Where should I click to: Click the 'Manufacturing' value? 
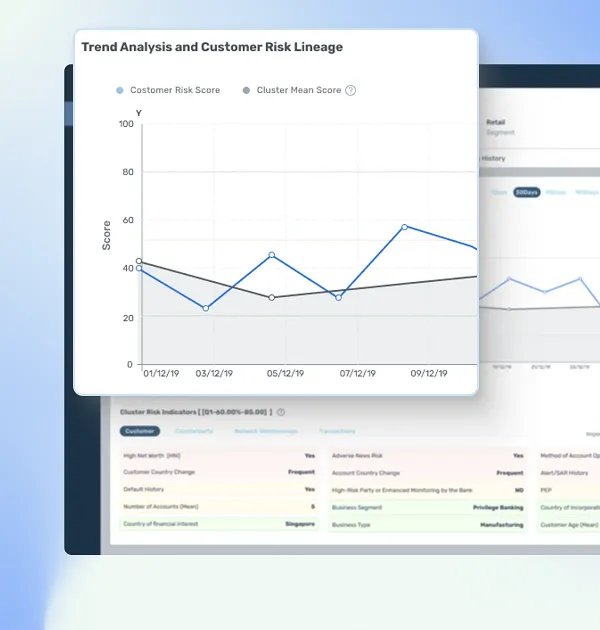[x=502, y=525]
